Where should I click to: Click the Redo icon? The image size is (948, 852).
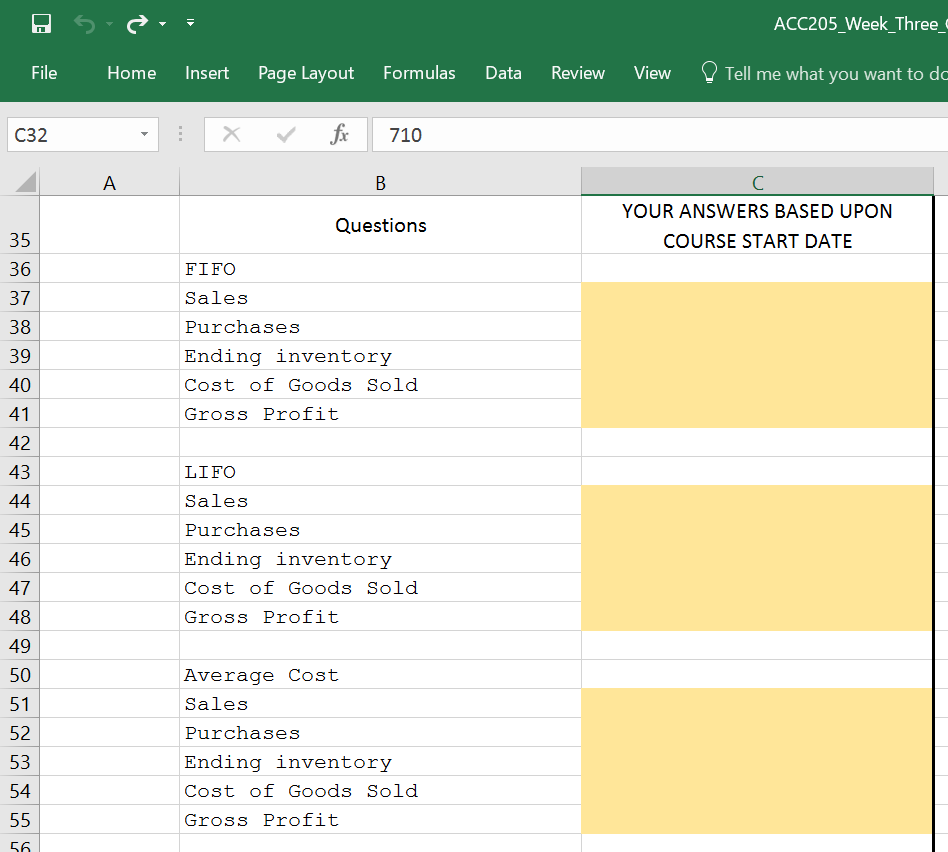138,23
